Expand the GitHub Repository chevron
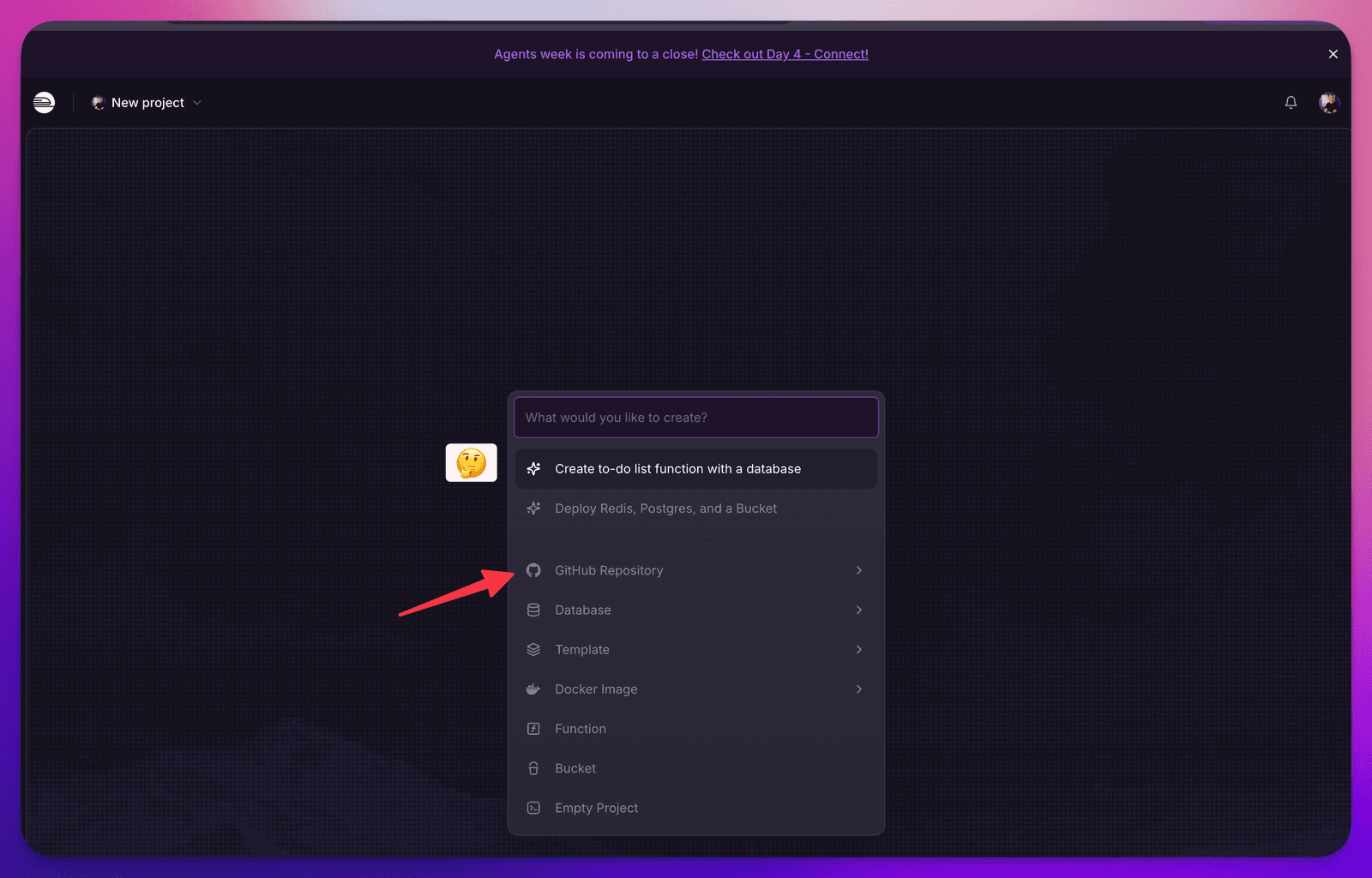The width and height of the screenshot is (1372, 878). (858, 570)
